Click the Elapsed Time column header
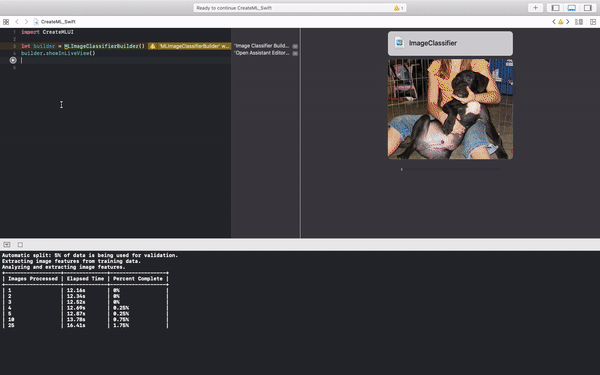The width and height of the screenshot is (600, 375). 85,279
